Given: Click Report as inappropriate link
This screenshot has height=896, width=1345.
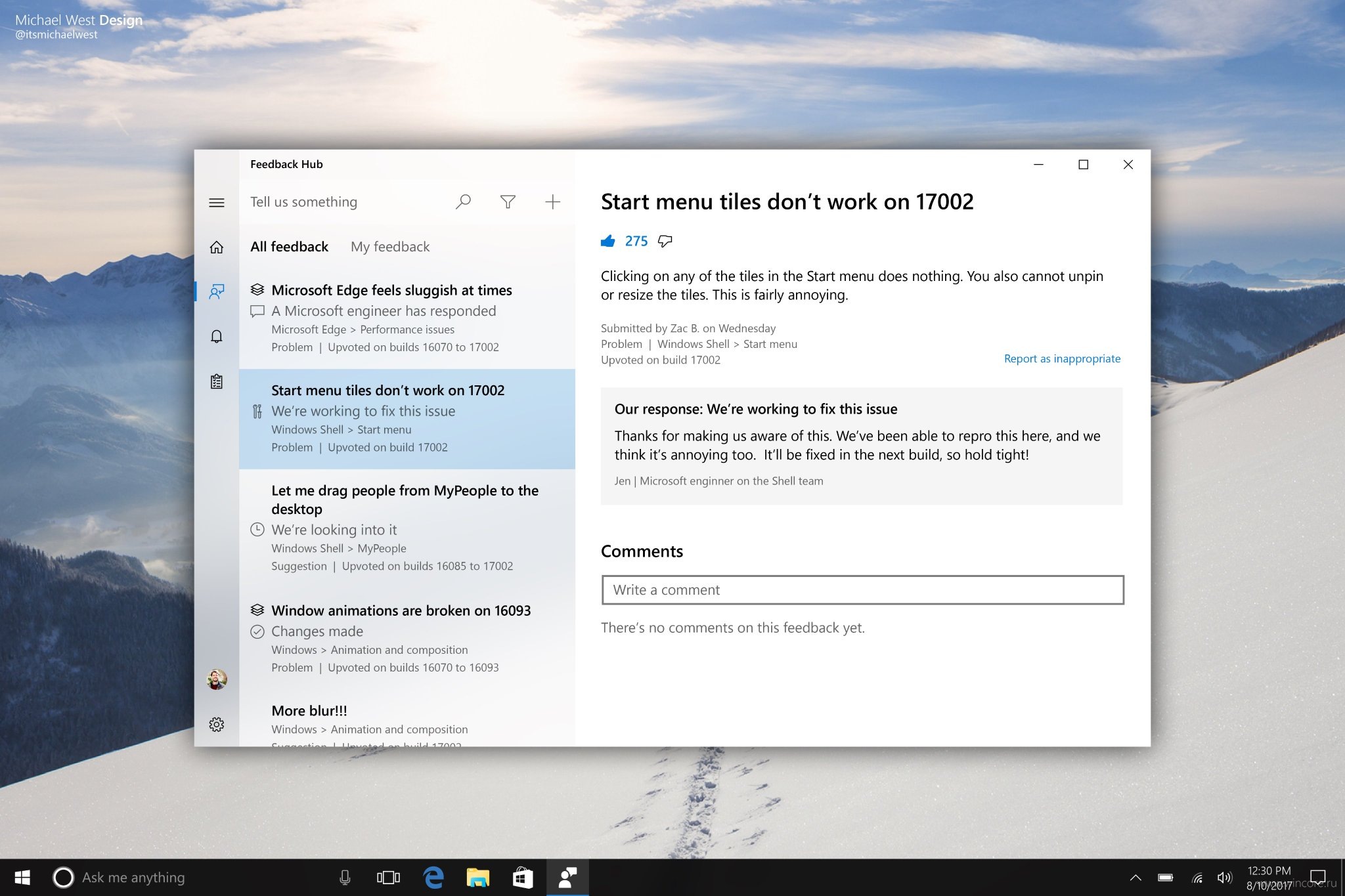Looking at the screenshot, I should click(1062, 358).
